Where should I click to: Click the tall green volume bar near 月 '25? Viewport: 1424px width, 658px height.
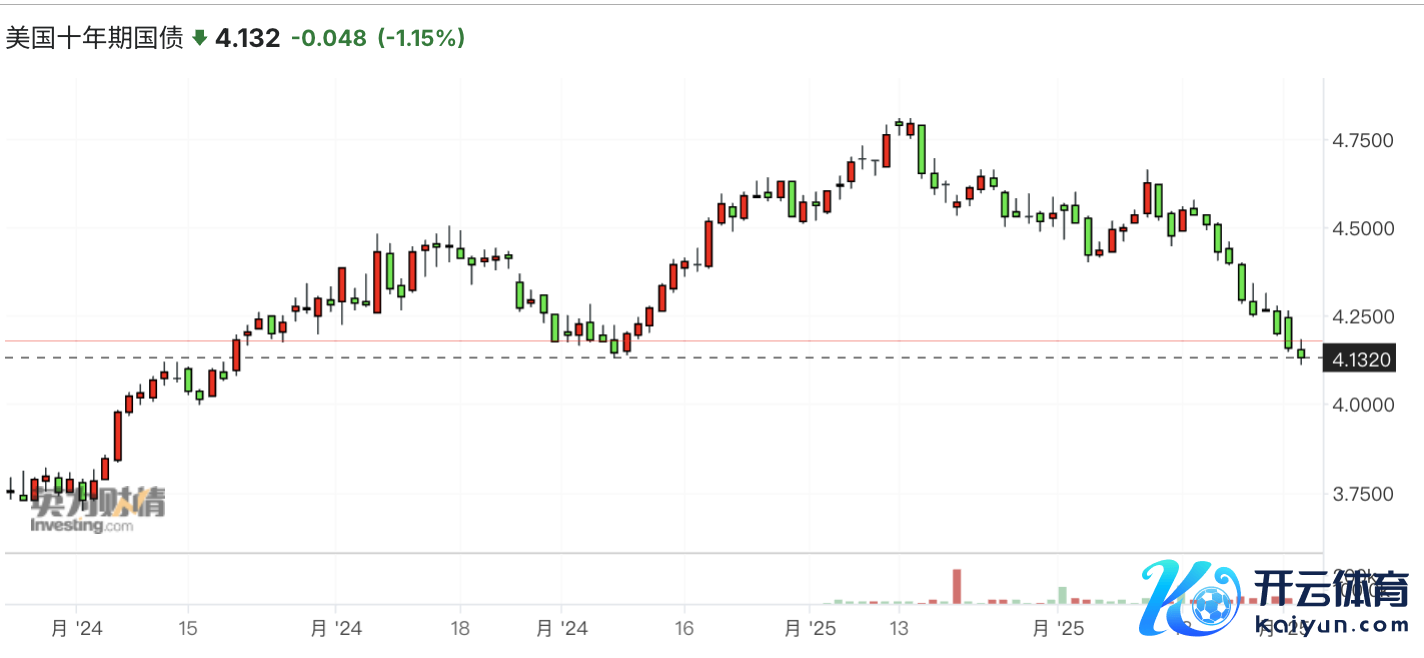click(1062, 594)
